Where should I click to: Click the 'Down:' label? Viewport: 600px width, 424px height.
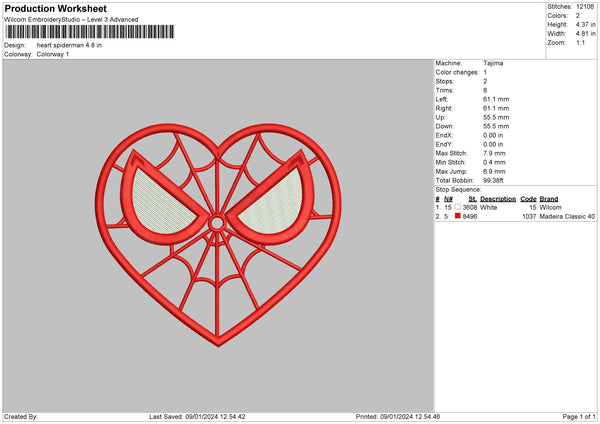(445, 126)
